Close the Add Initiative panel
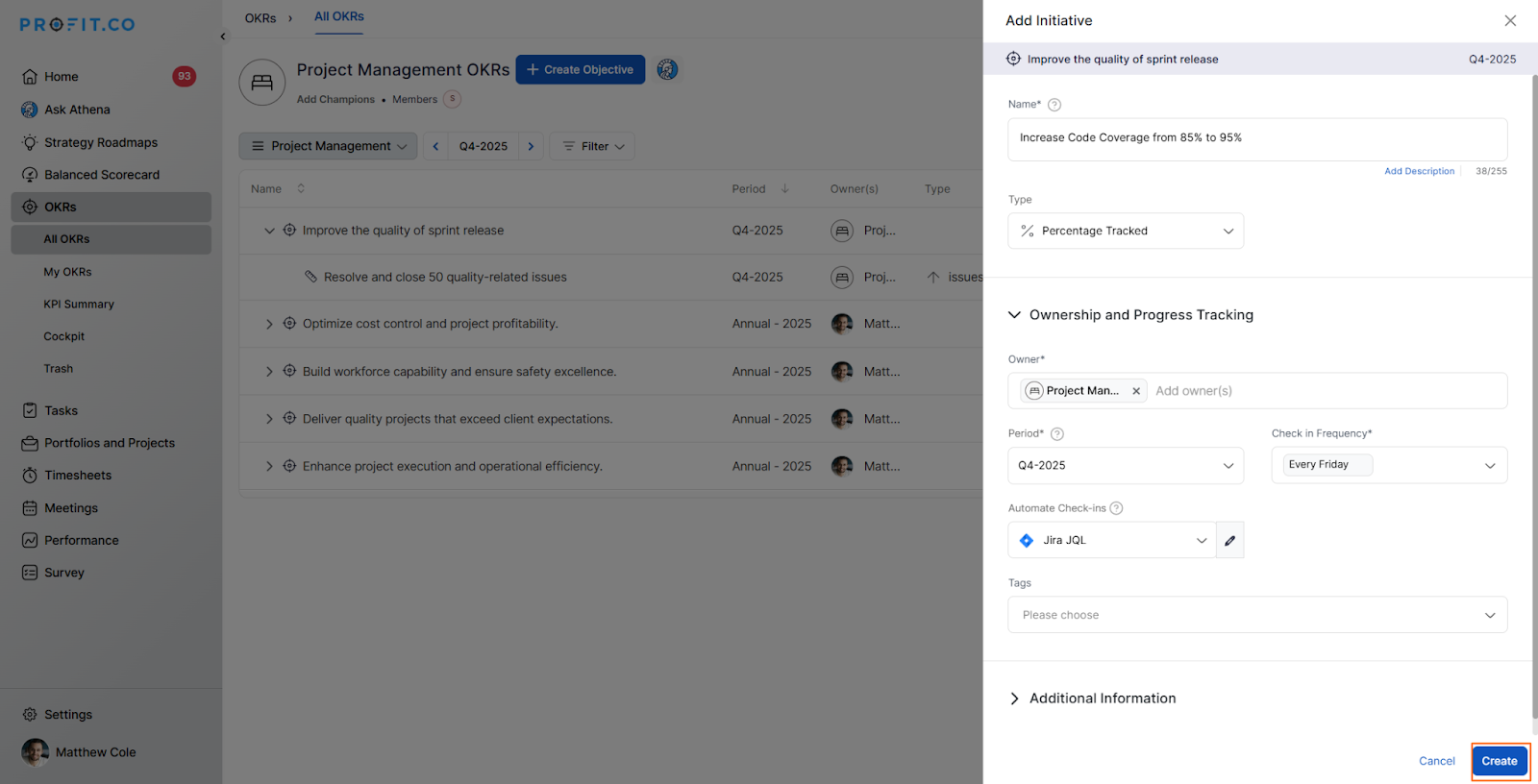The image size is (1538, 784). pos(1510,20)
